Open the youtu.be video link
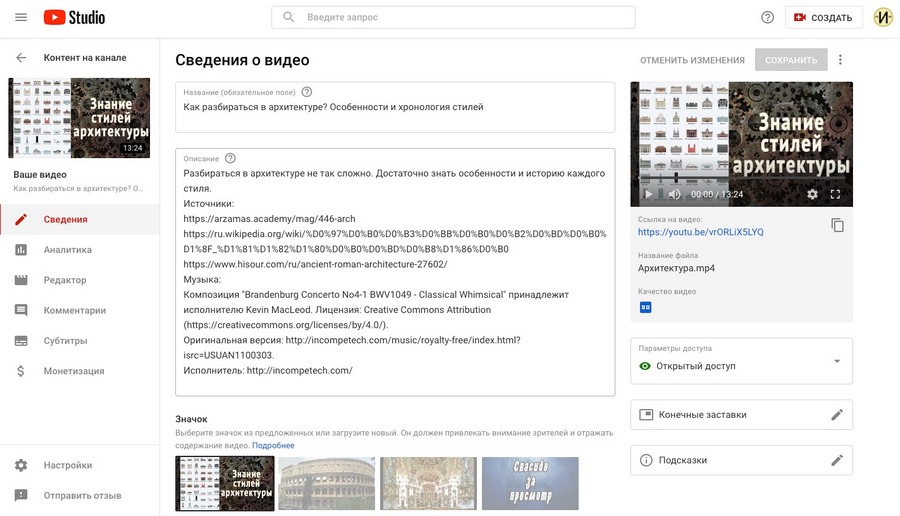 pos(700,232)
